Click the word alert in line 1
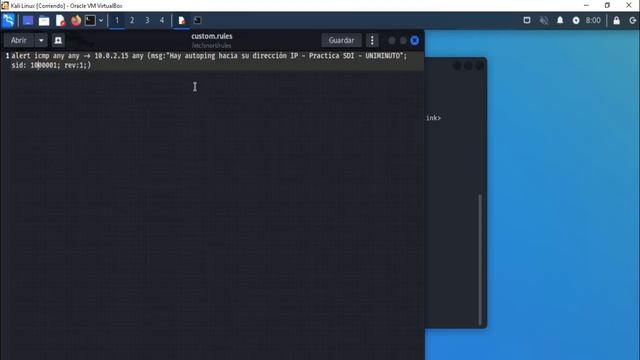 [x=21, y=56]
